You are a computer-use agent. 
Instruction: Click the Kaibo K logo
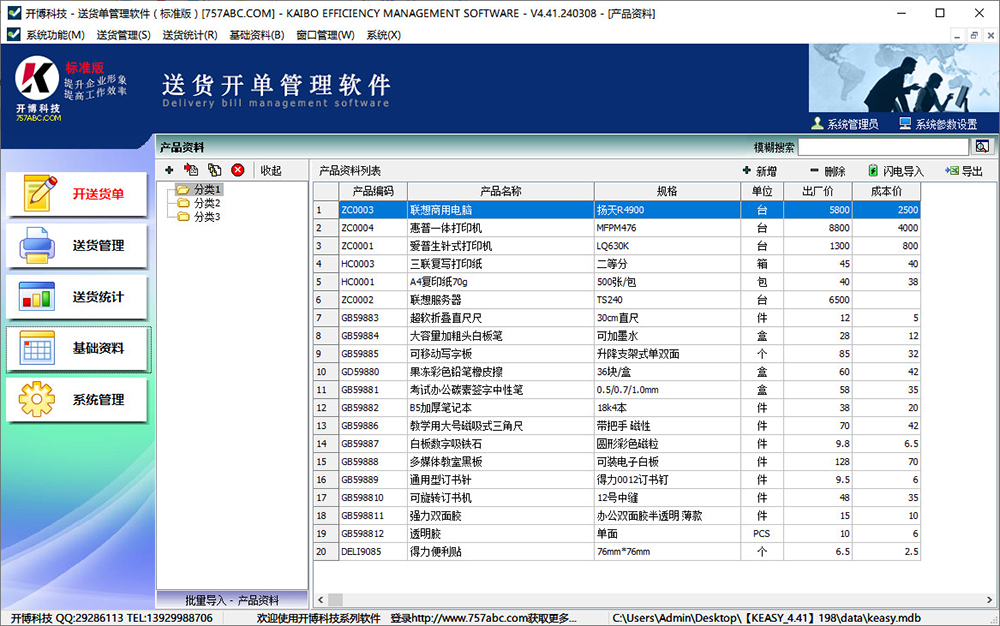point(37,78)
